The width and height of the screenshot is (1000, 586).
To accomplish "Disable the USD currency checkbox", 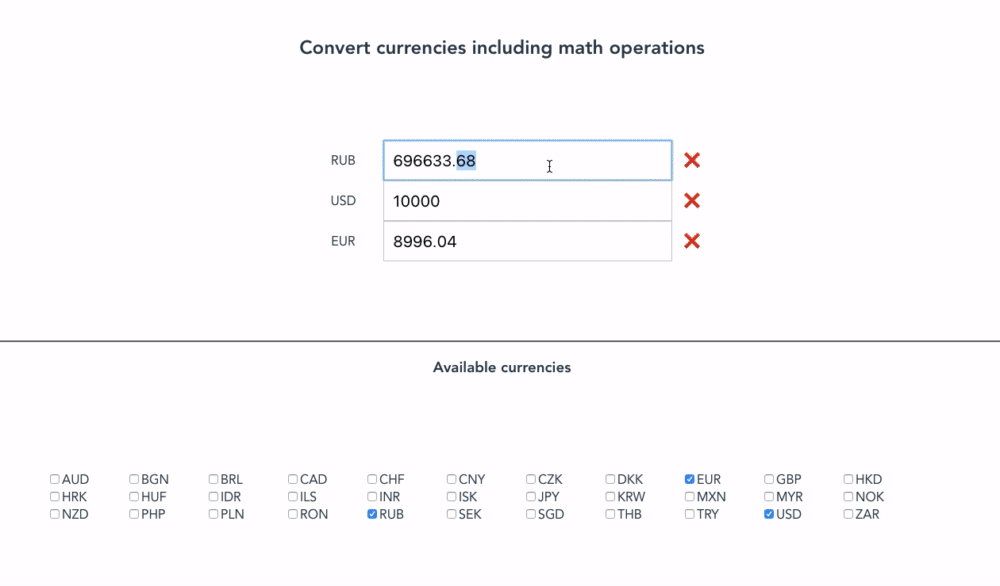I will point(768,514).
